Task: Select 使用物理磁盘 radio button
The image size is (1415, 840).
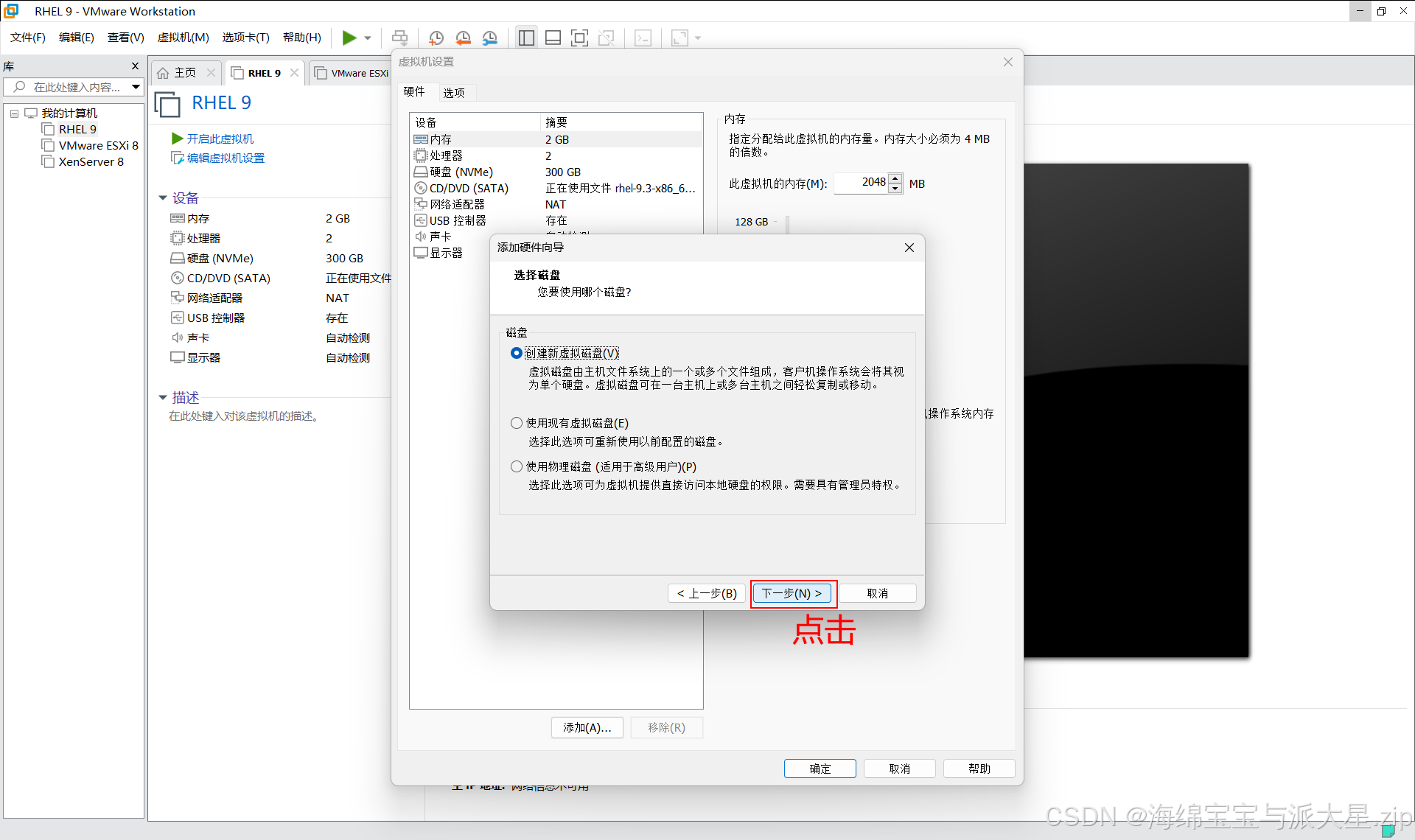Action: click(517, 466)
